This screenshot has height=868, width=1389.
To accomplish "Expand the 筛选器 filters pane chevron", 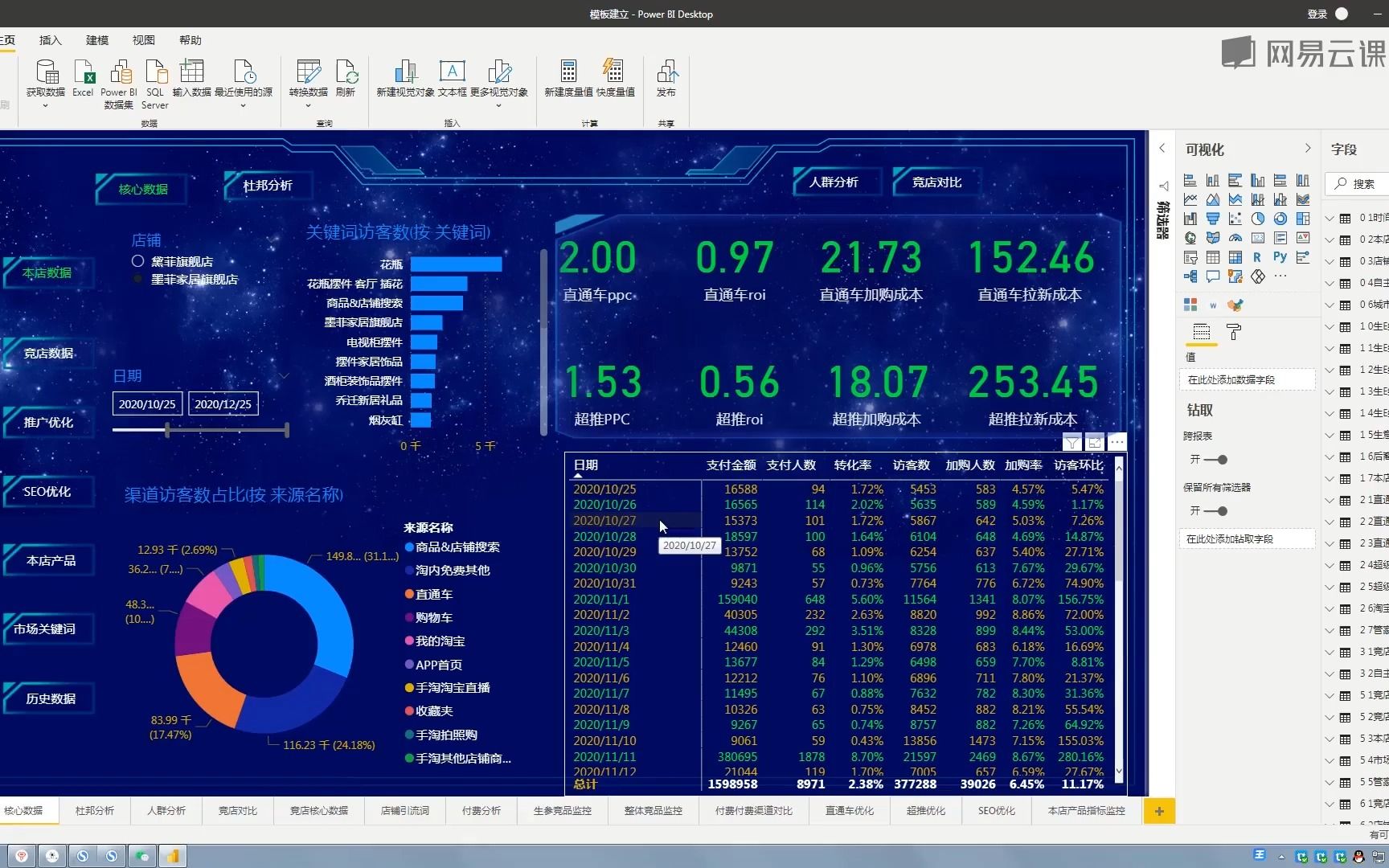I will [1162, 149].
